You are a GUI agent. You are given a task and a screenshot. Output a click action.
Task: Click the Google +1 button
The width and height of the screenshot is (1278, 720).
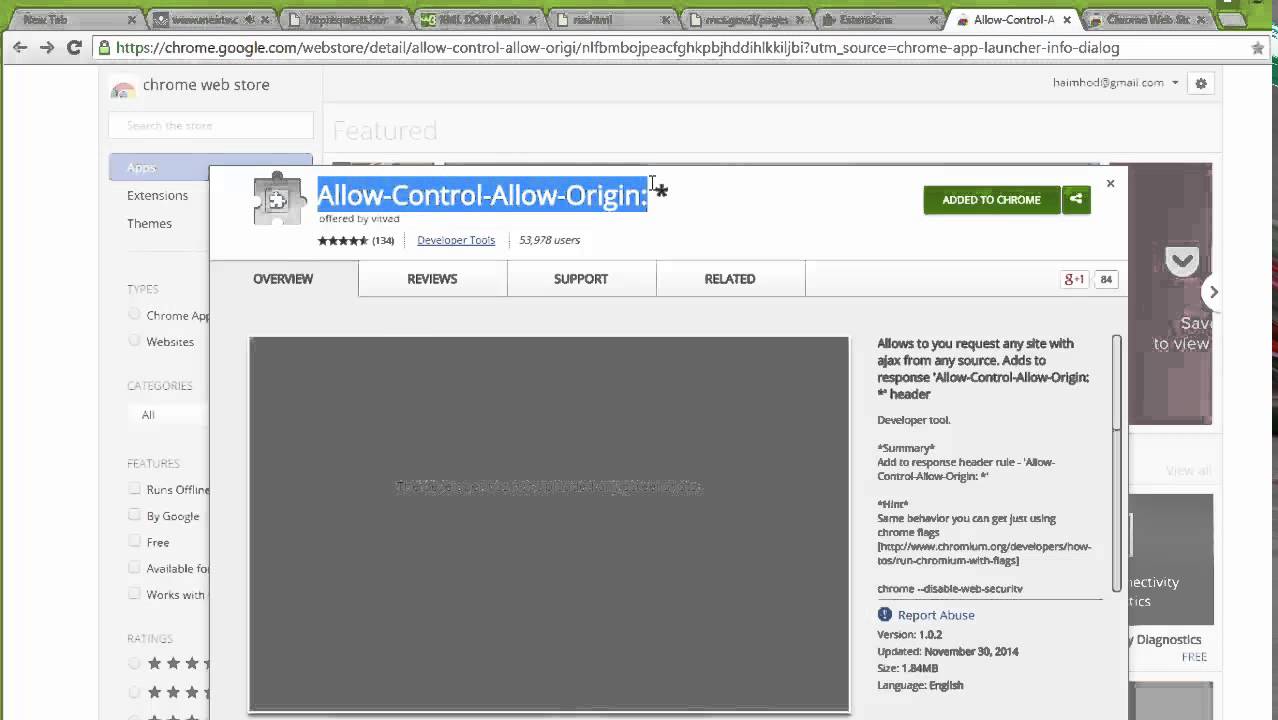coord(1074,280)
